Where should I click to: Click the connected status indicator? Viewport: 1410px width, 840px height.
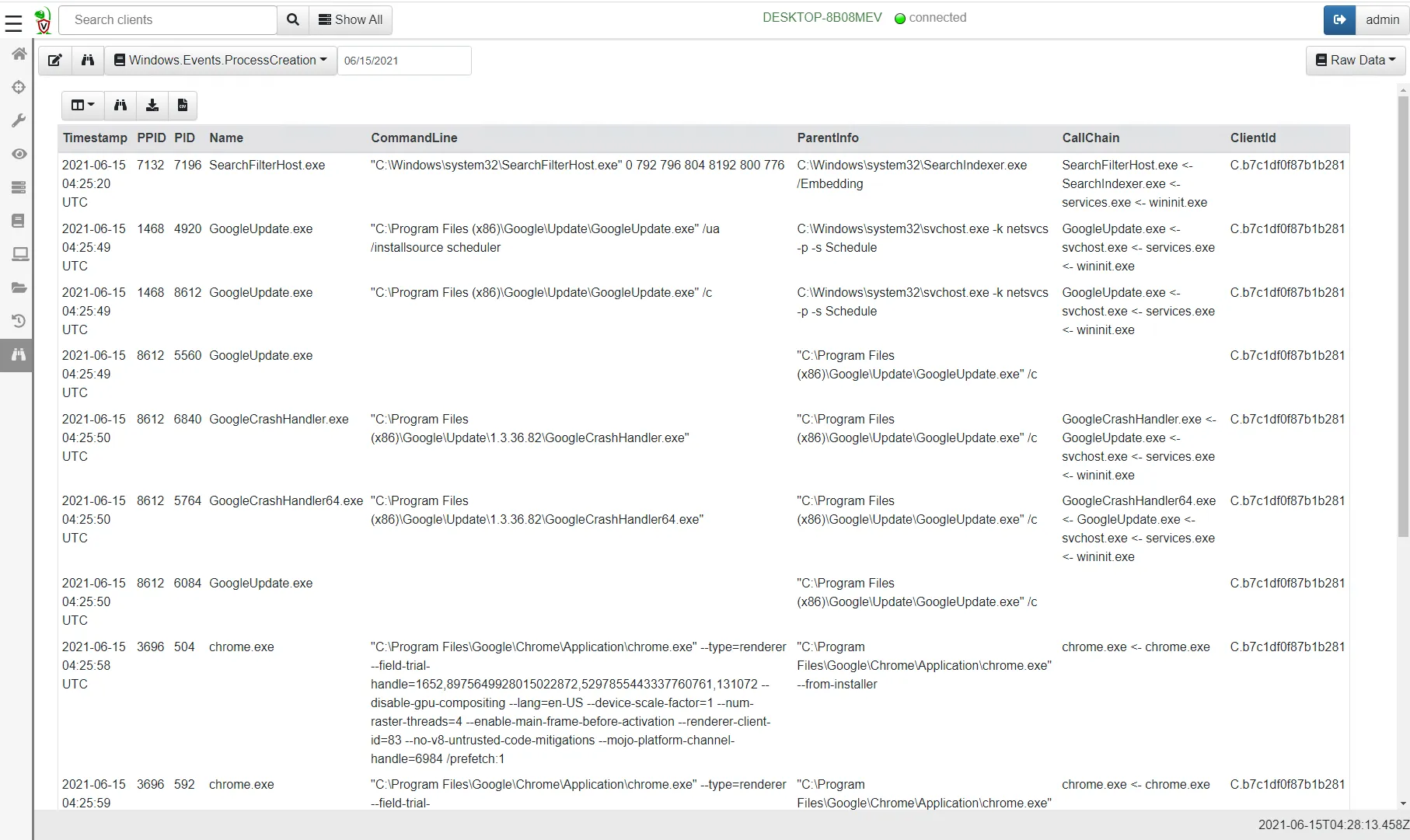point(930,18)
